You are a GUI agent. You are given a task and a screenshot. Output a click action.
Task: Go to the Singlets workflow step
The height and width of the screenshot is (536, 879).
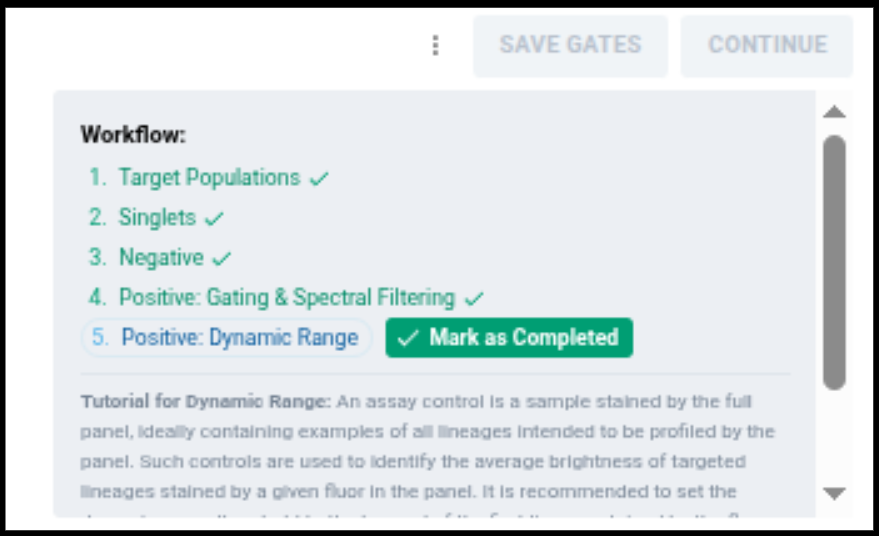click(x=159, y=218)
